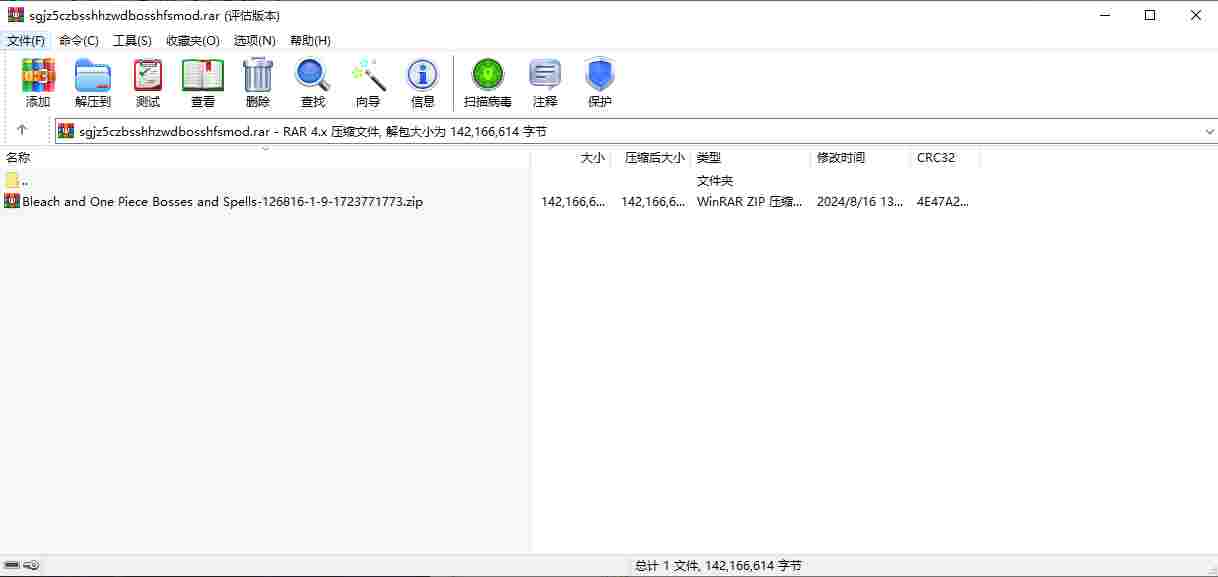Image resolution: width=1218 pixels, height=577 pixels.
Task: Click the WinRAR ZIP type cell
Action: coord(749,201)
